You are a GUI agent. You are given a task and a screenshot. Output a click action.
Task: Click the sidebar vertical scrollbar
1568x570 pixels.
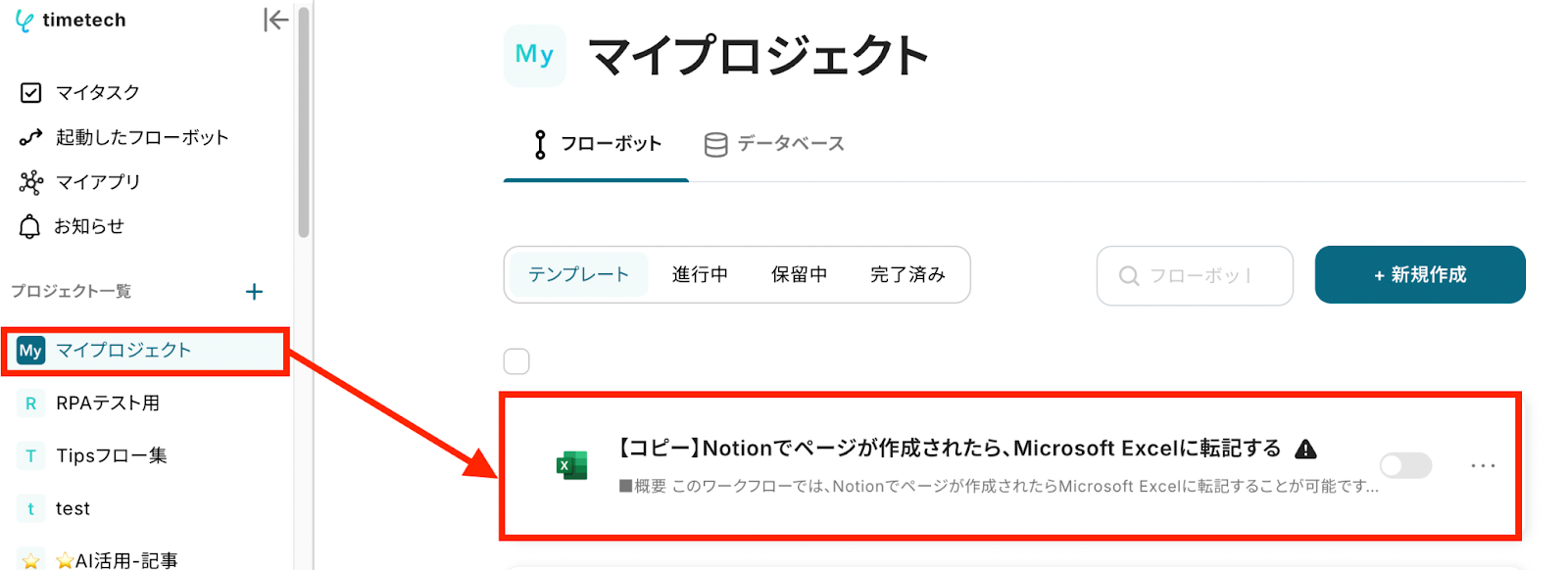(304, 122)
